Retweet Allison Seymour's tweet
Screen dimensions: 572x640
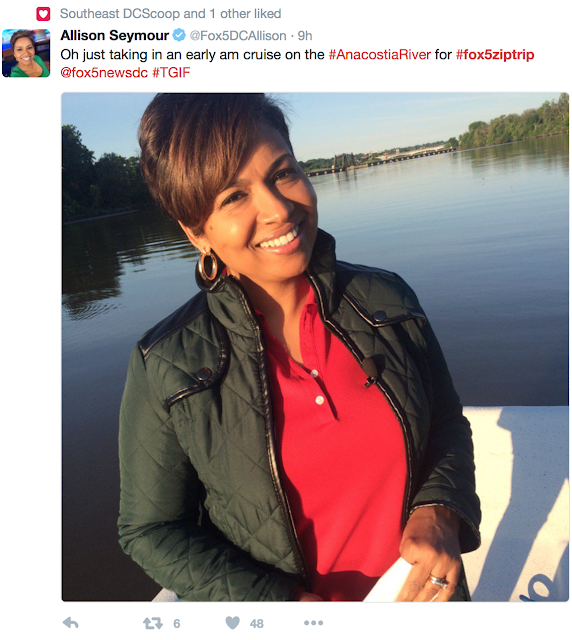[x=153, y=623]
